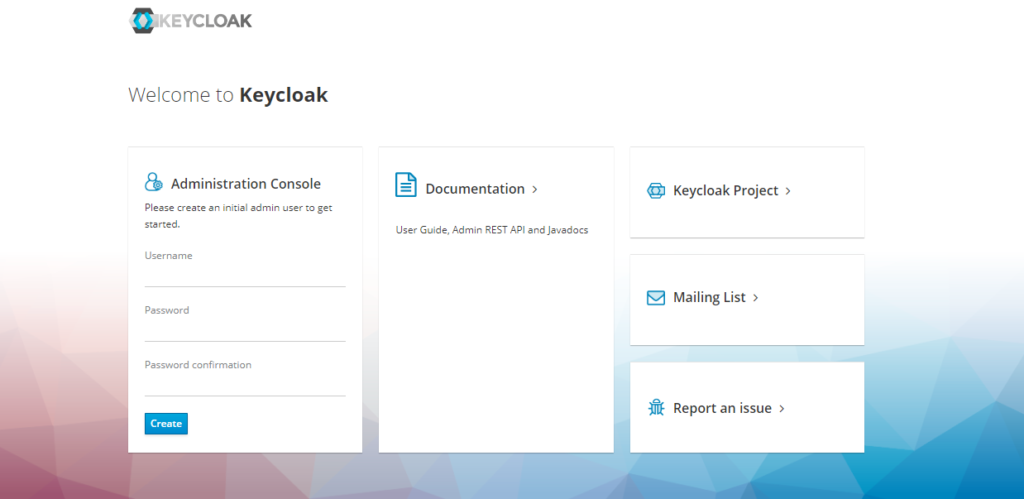Click 'User Guide, Admin REST API and Javadocs' text
The width and height of the screenshot is (1024, 499).
(x=492, y=230)
